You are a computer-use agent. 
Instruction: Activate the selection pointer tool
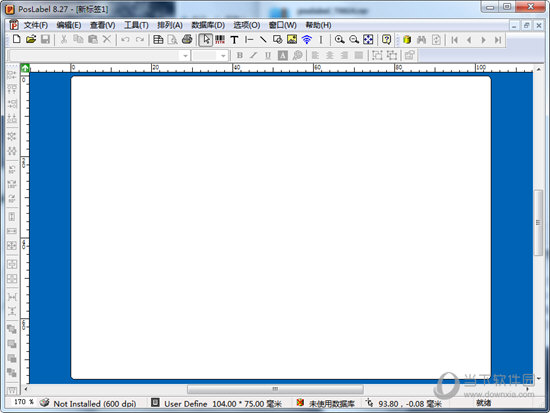(x=206, y=40)
